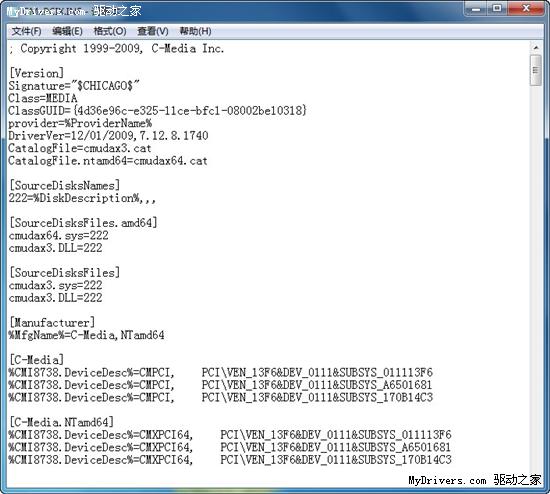
Task: Close the Notepad window
Action: coord(526,8)
